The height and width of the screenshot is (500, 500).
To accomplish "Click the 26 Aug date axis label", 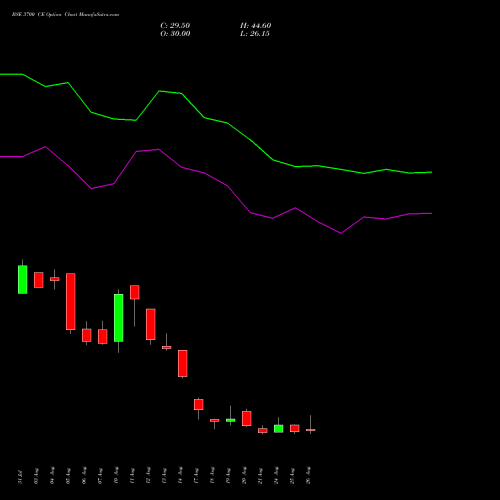I will click(308, 476).
